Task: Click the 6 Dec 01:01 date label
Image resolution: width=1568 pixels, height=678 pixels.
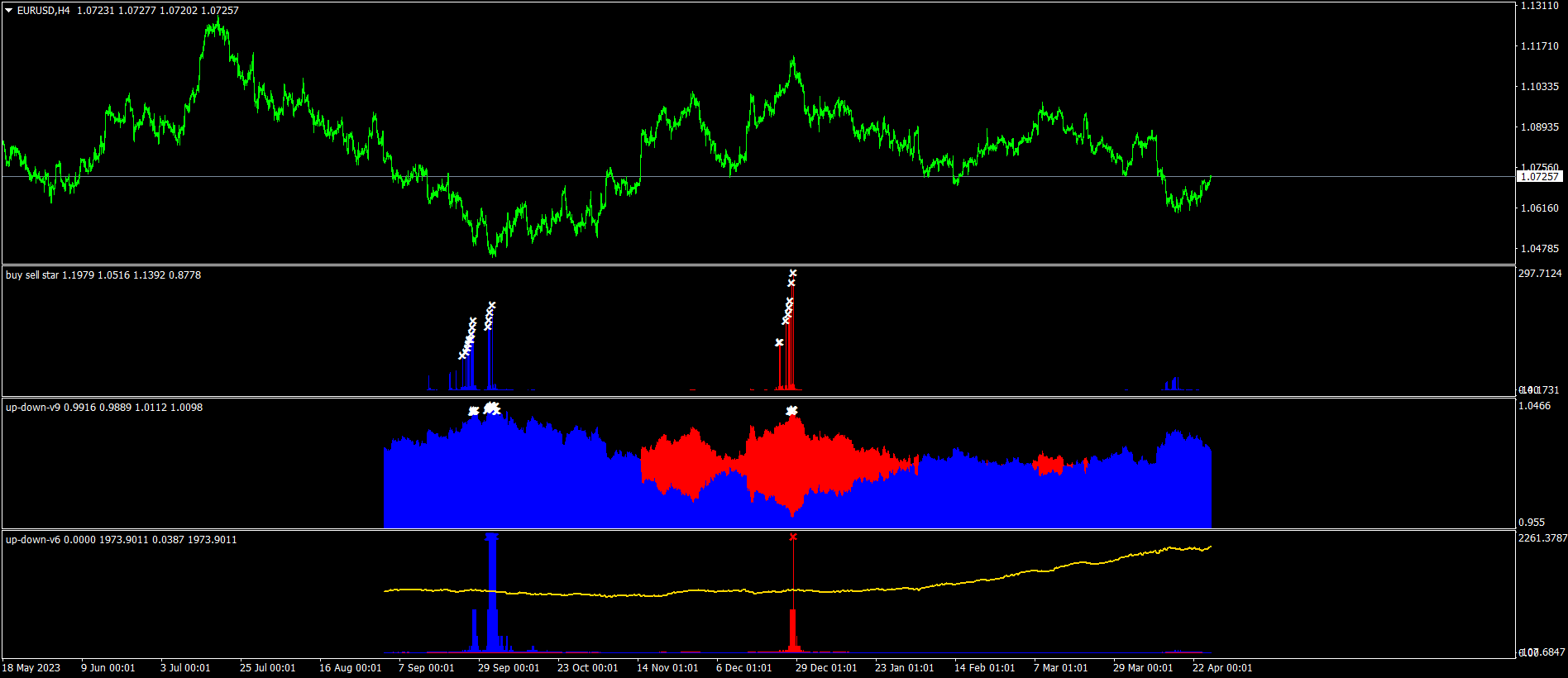Action: pos(743,668)
